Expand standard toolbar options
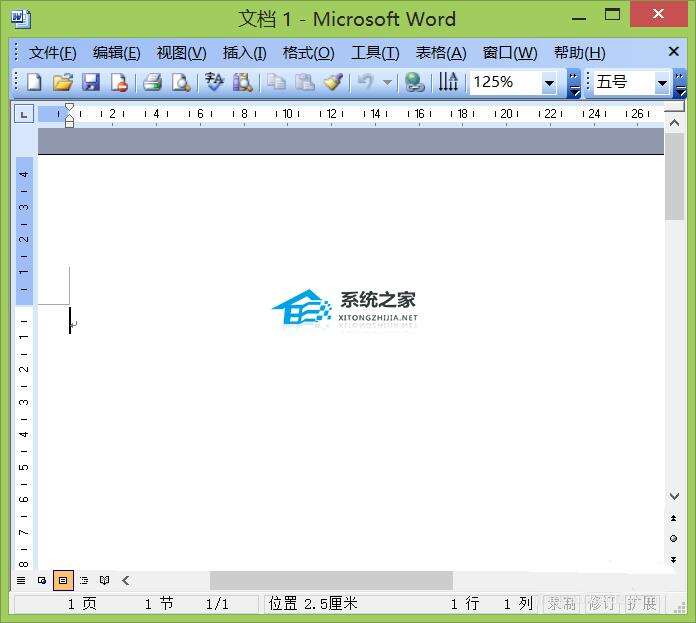Screen dimensions: 696x623 pos(574,83)
